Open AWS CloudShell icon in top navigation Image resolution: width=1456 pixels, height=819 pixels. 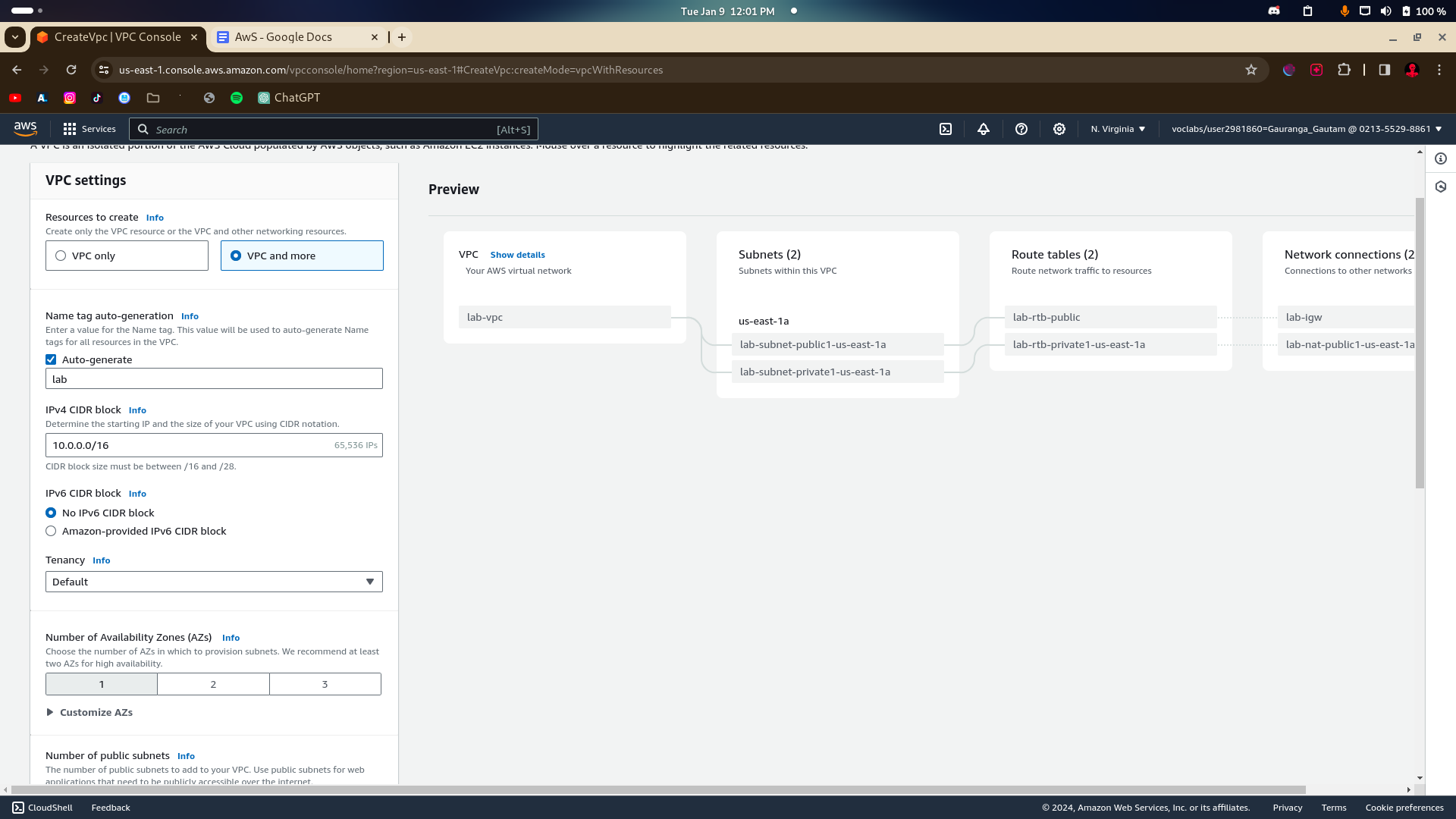[946, 129]
